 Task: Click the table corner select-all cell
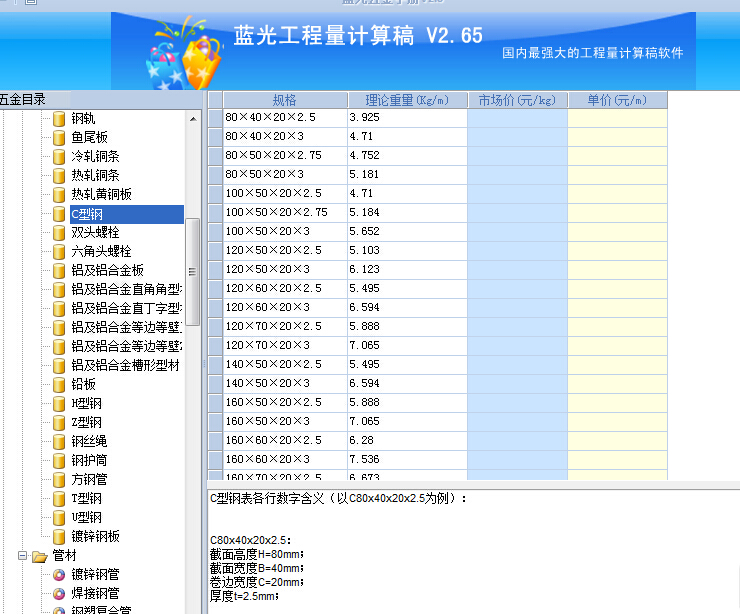(215, 100)
